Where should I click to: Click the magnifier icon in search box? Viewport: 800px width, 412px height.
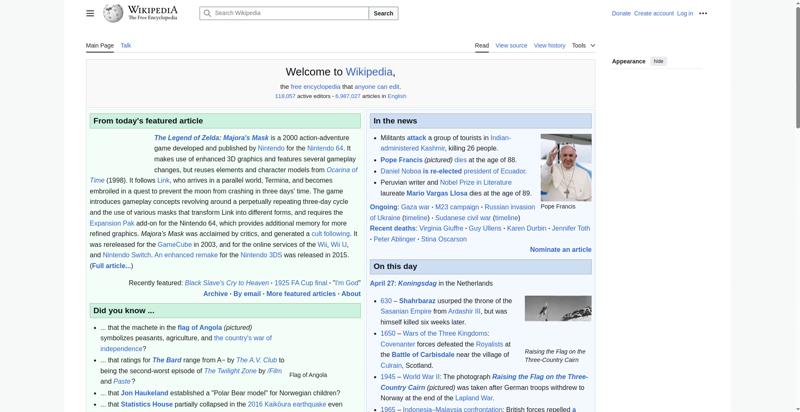(x=207, y=13)
